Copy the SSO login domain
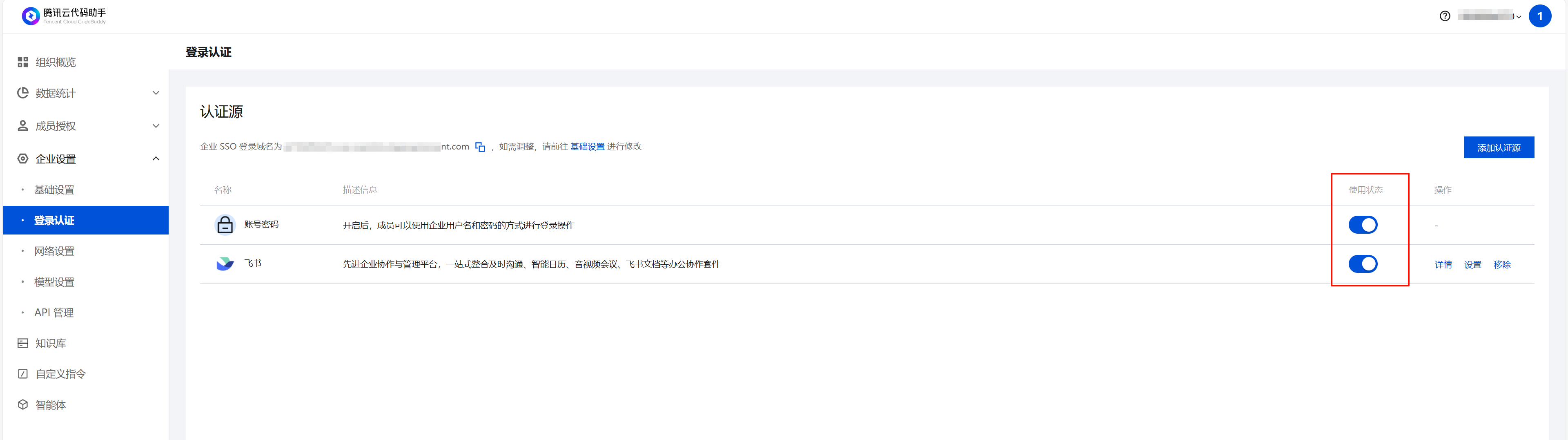Viewport: 1568px width, 440px height. (480, 147)
